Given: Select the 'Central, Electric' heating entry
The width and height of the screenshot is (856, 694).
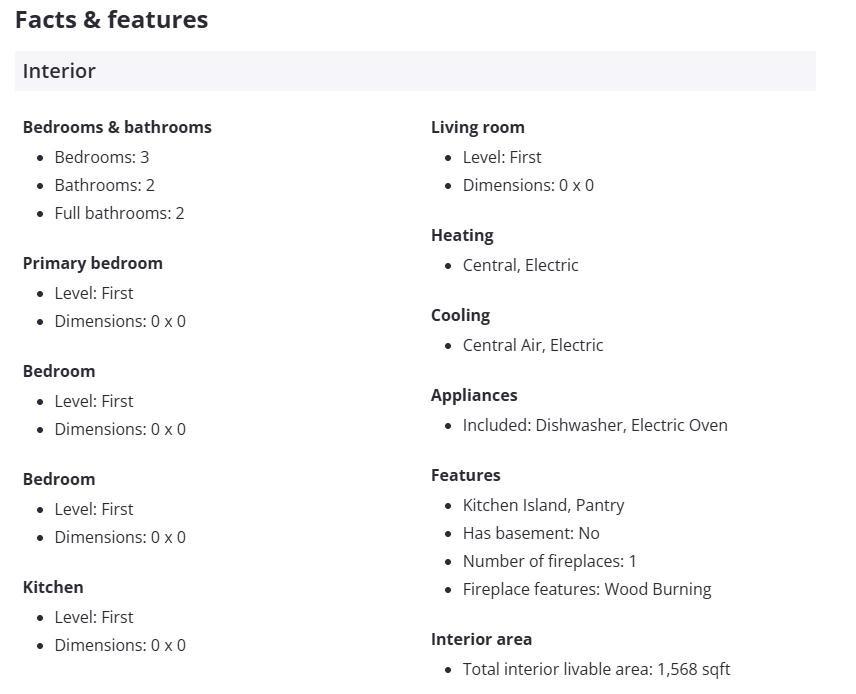Looking at the screenshot, I should pos(520,265).
